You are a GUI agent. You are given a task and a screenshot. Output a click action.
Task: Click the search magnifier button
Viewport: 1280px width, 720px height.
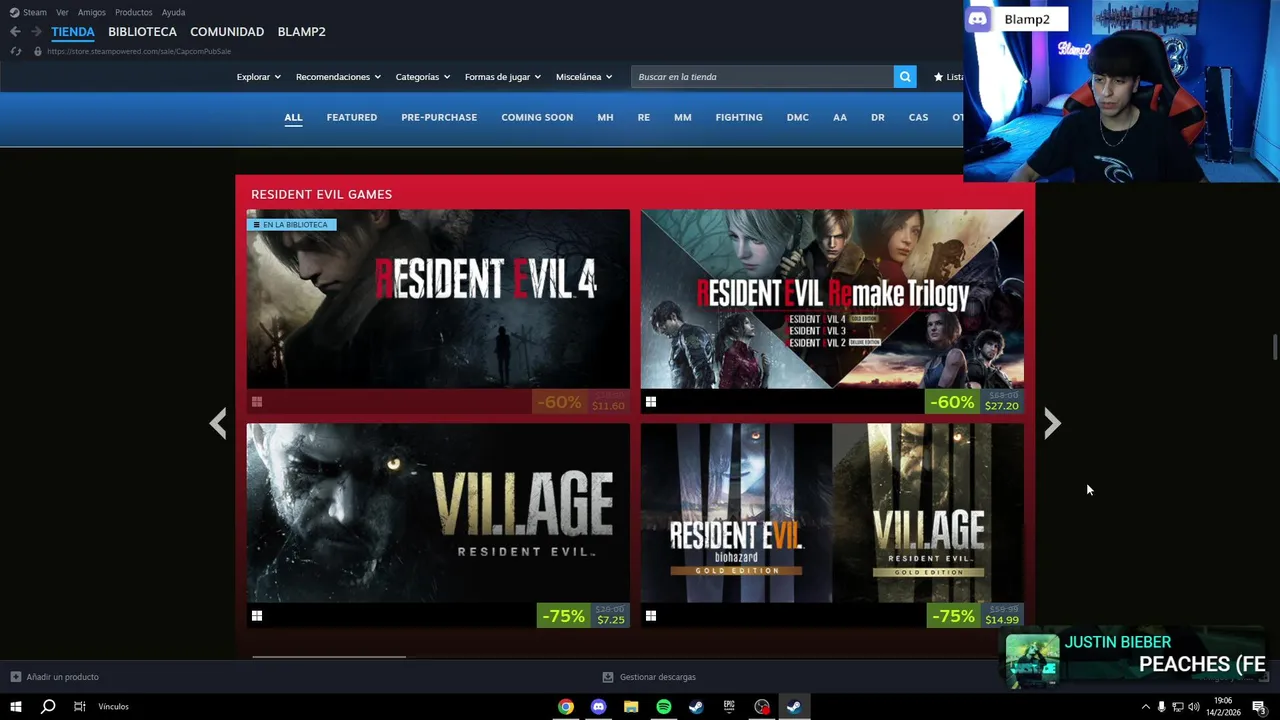pos(905,77)
